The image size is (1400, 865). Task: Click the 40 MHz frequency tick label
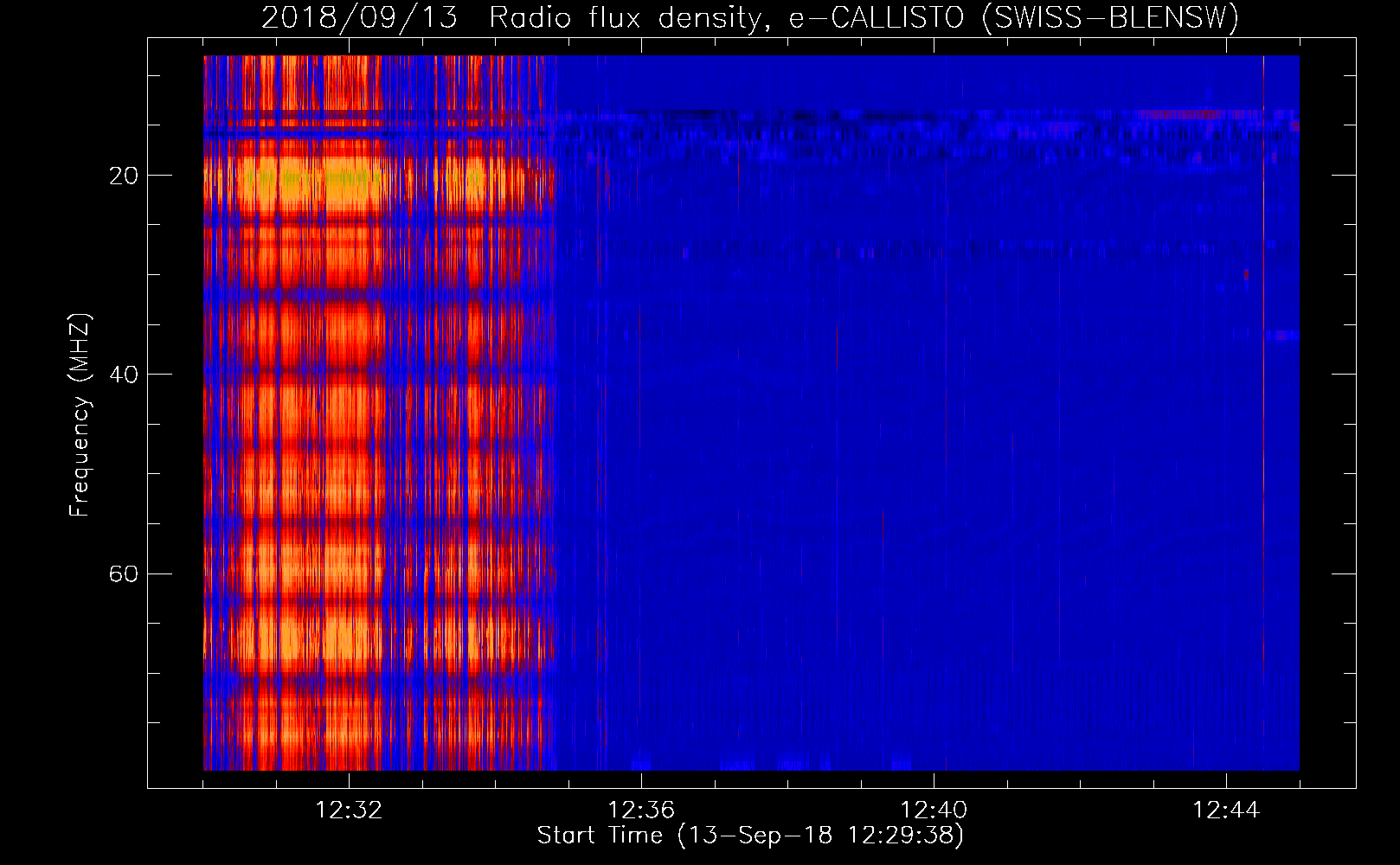click(124, 375)
